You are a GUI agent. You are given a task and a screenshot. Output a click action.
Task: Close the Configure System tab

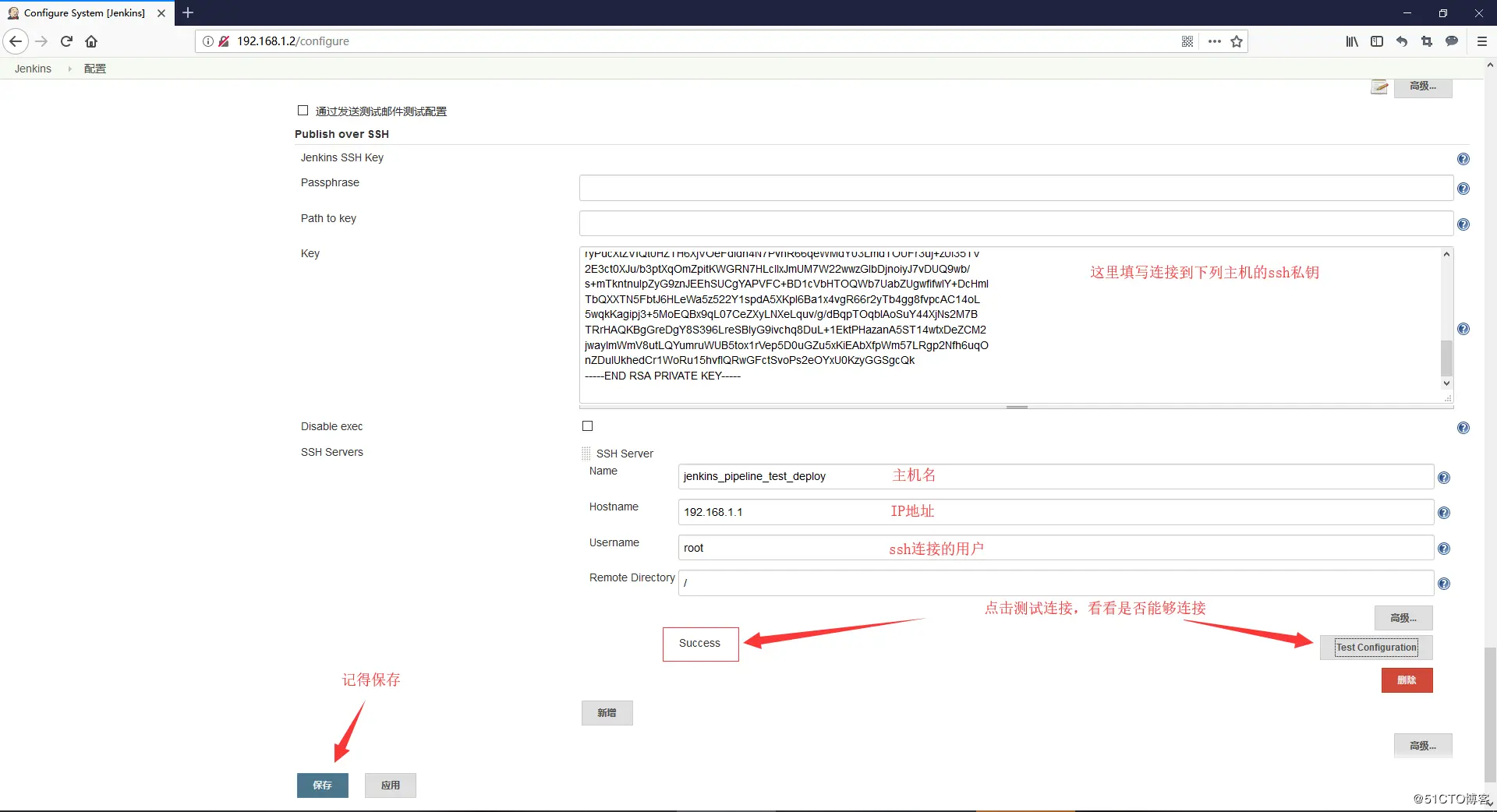pyautogui.click(x=161, y=12)
